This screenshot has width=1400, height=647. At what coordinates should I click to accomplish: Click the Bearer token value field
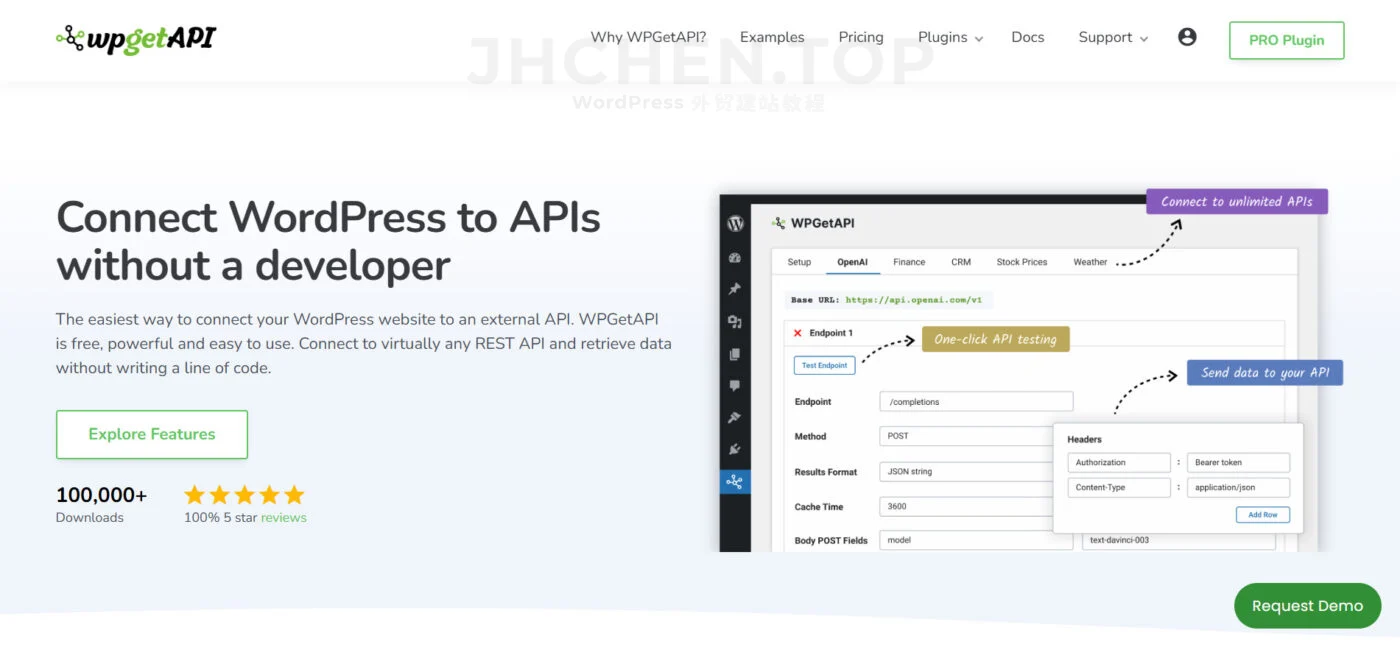[x=1238, y=462]
